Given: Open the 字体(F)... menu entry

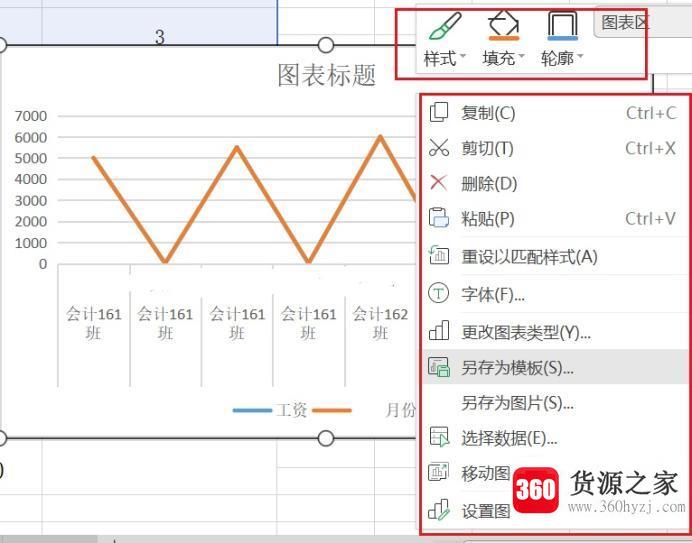Looking at the screenshot, I should pos(554,294).
